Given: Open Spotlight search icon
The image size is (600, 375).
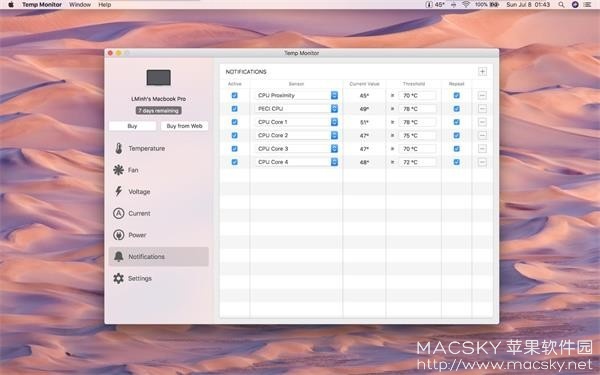Looking at the screenshot, I should point(561,5).
